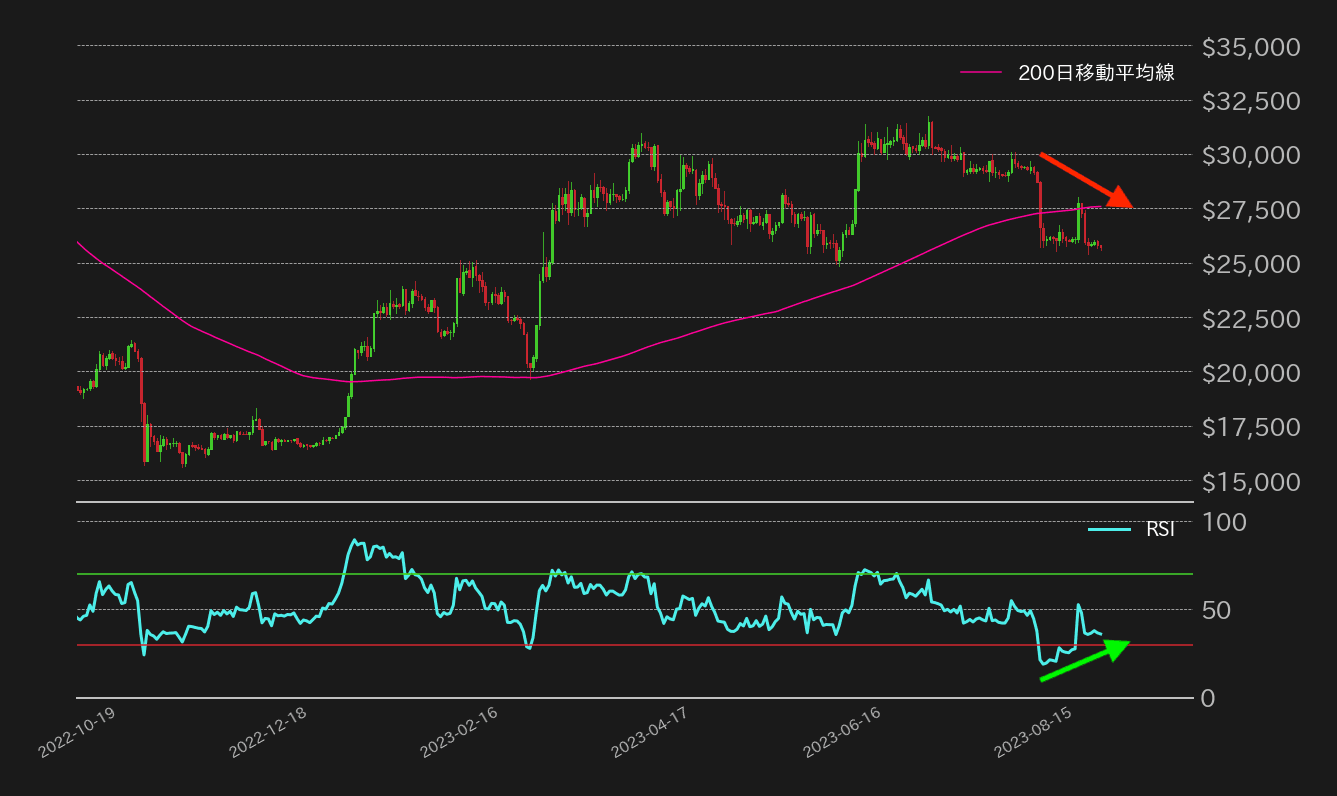Click the red oversold line at RSI 30
This screenshot has height=796, width=1337.
tap(600, 644)
